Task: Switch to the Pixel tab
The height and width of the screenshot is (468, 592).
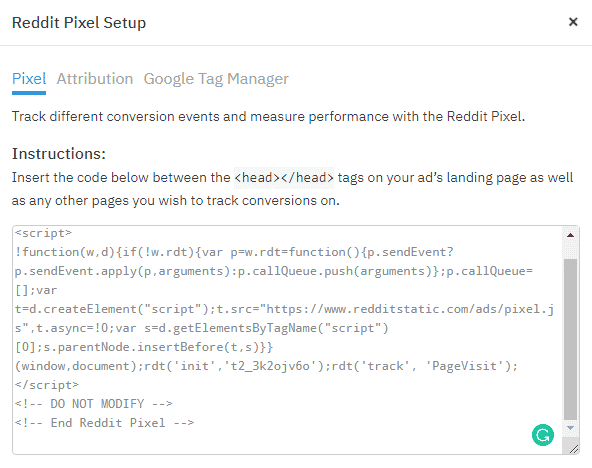Action: coord(29,79)
